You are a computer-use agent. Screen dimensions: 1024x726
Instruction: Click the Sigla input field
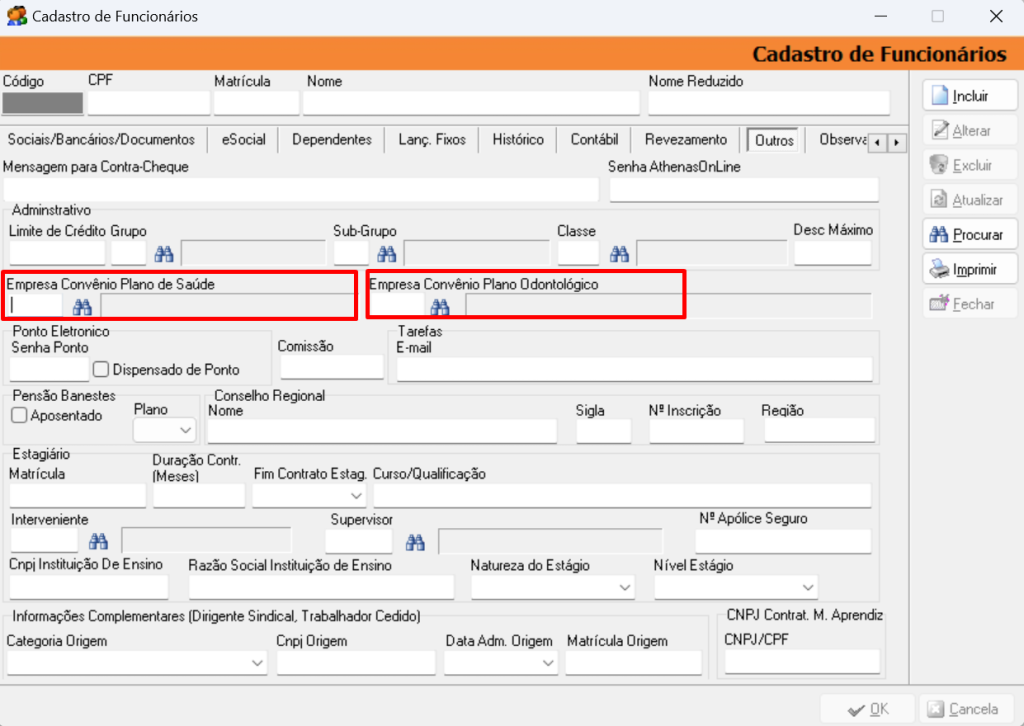pos(603,431)
